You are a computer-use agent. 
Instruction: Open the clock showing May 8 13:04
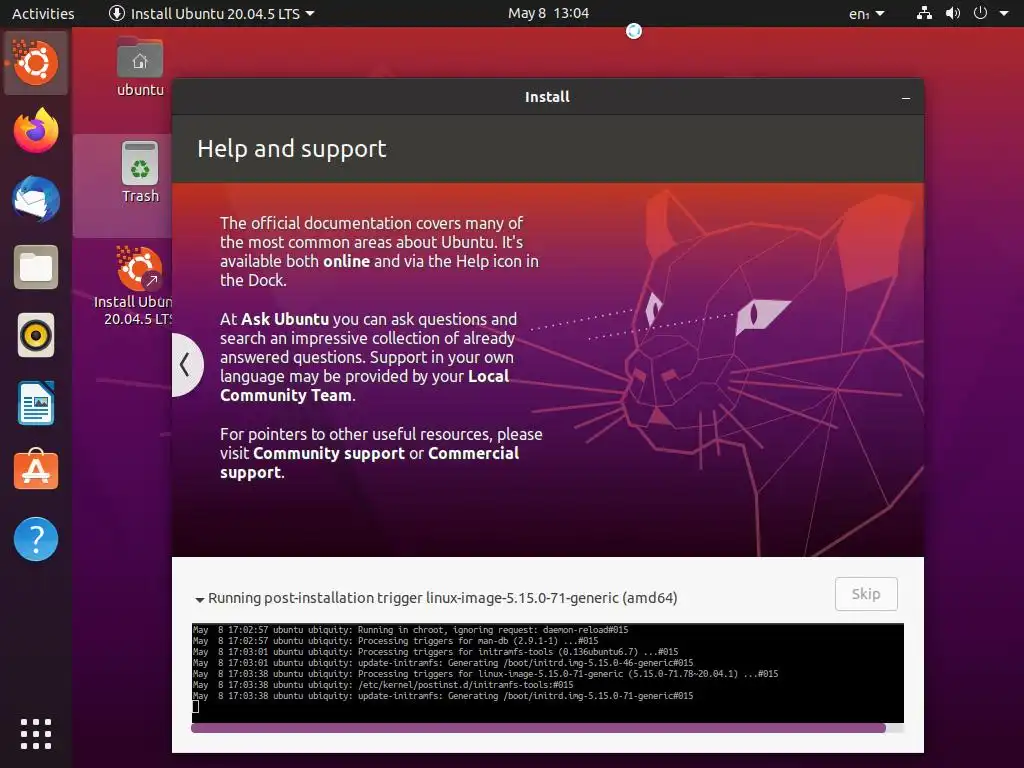(x=549, y=13)
